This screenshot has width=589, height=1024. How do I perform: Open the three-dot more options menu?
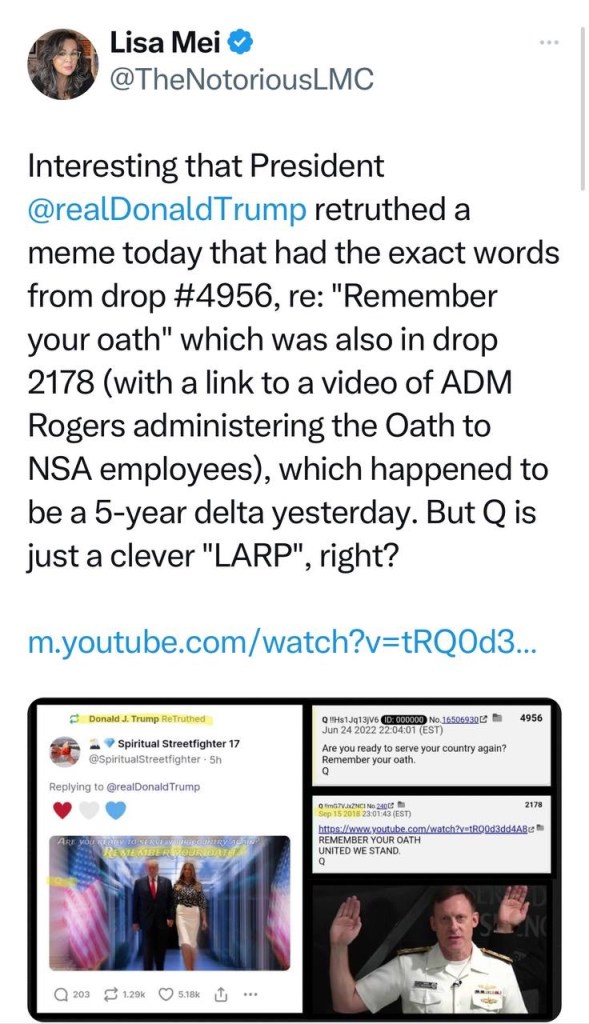(549, 42)
